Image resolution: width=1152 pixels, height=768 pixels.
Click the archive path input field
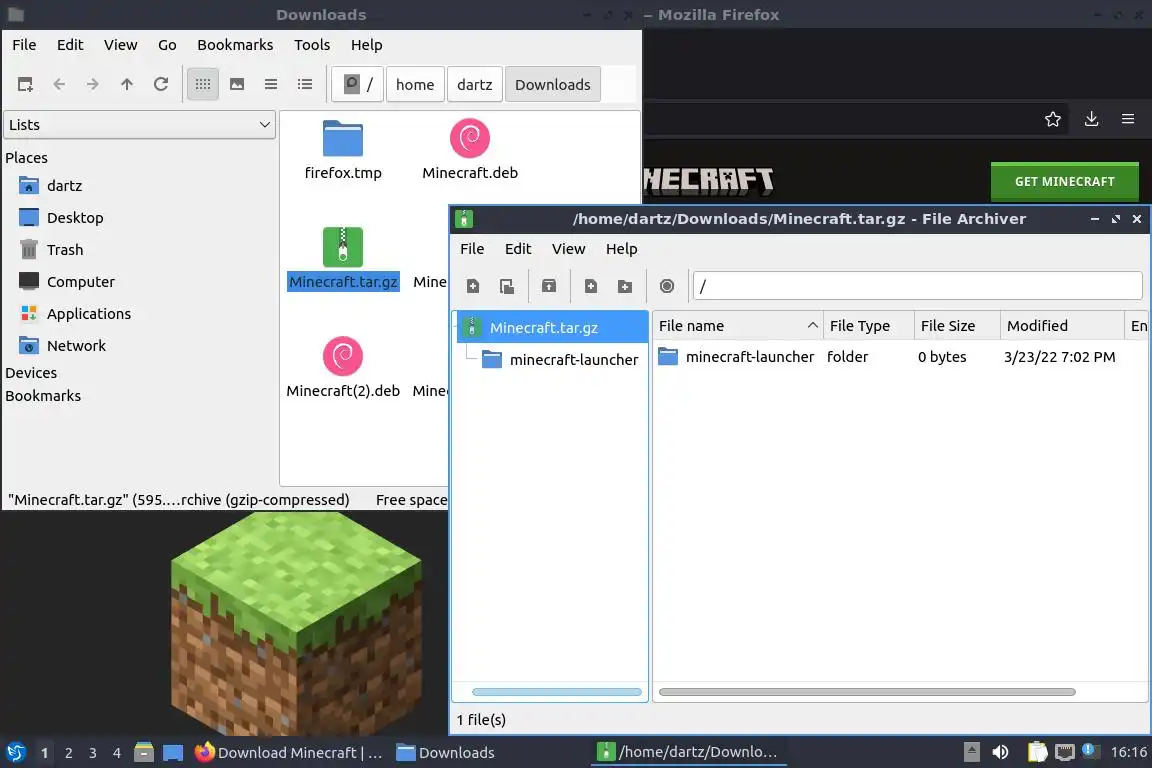pos(918,286)
